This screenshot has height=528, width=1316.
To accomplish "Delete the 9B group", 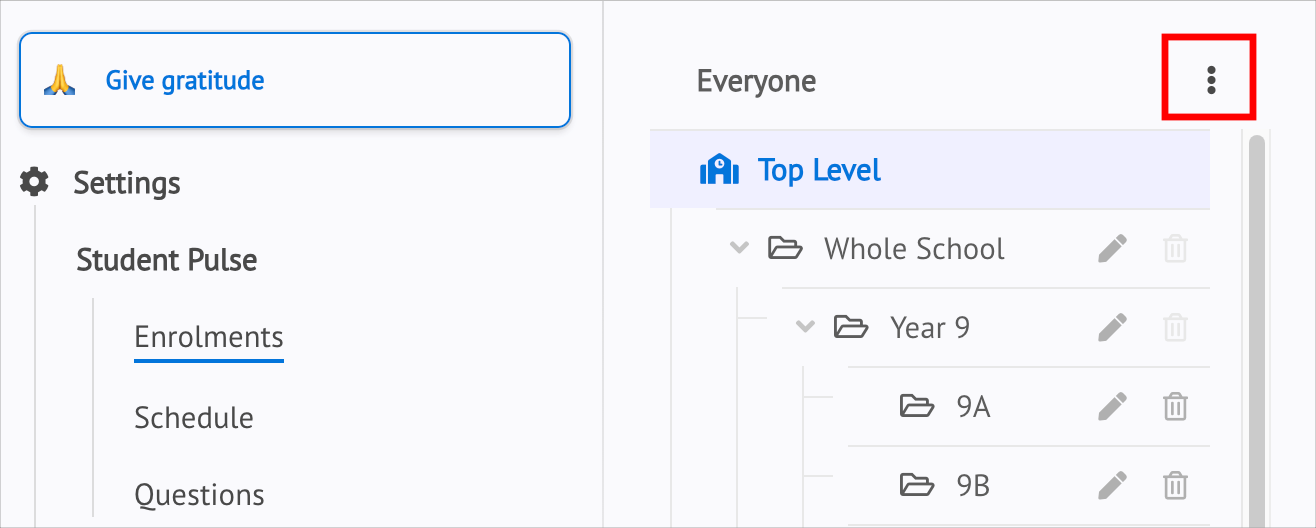I will [x=1175, y=485].
